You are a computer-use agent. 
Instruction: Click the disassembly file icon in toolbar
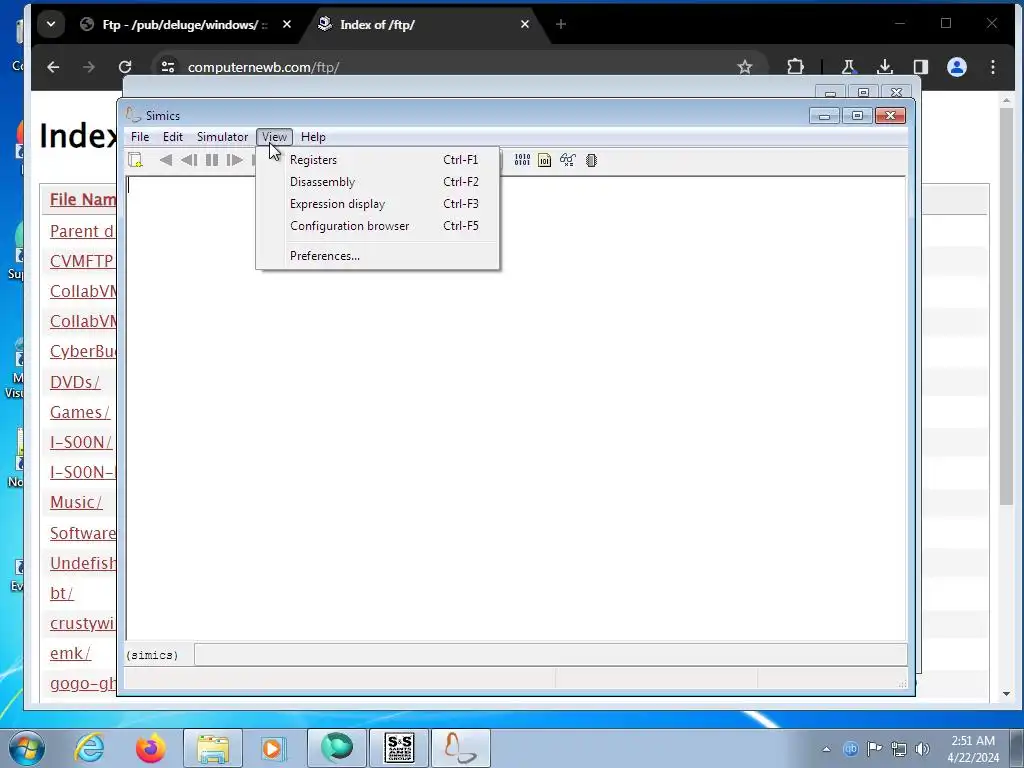tap(545, 160)
